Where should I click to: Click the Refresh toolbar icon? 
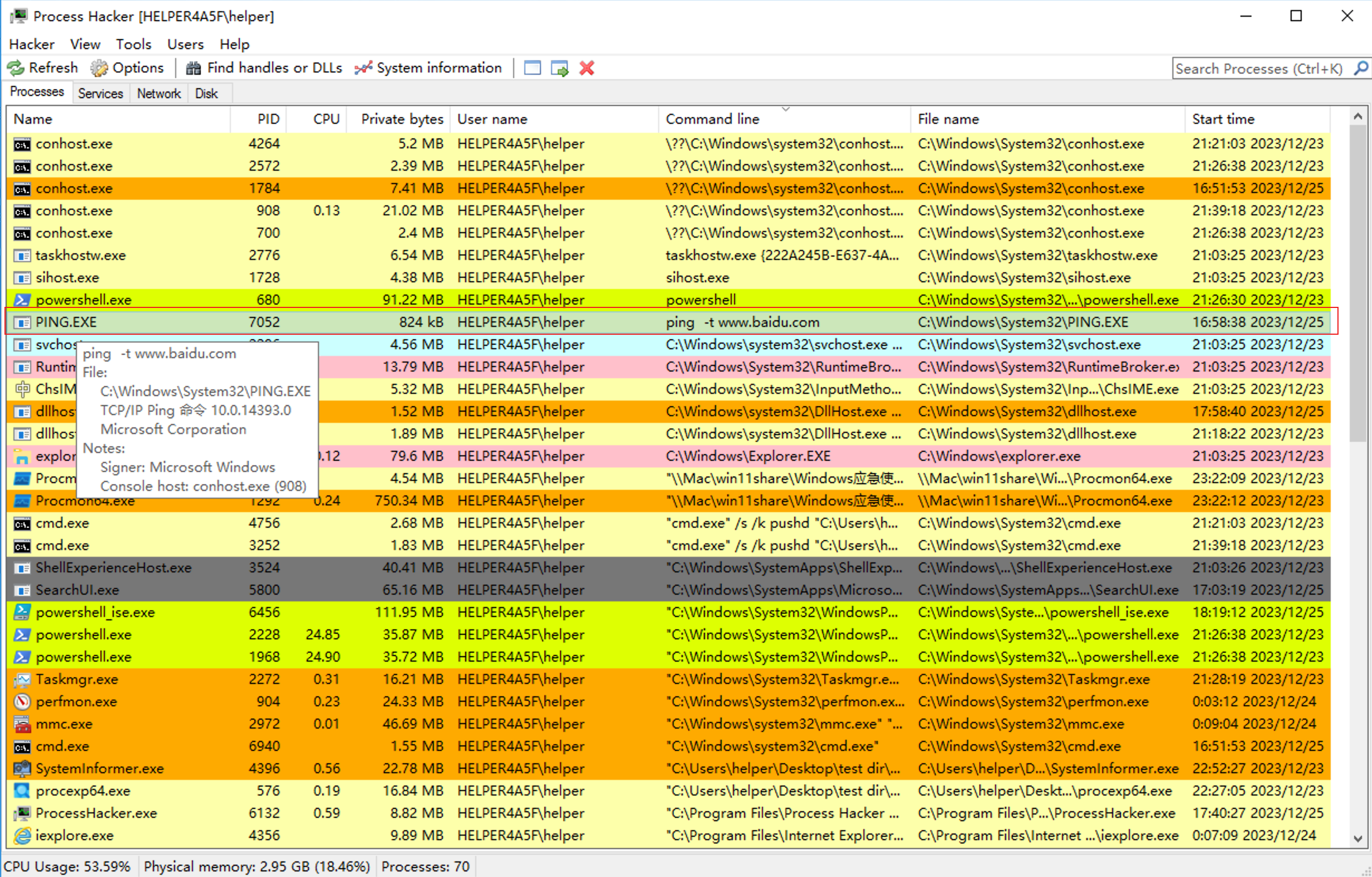[16, 69]
